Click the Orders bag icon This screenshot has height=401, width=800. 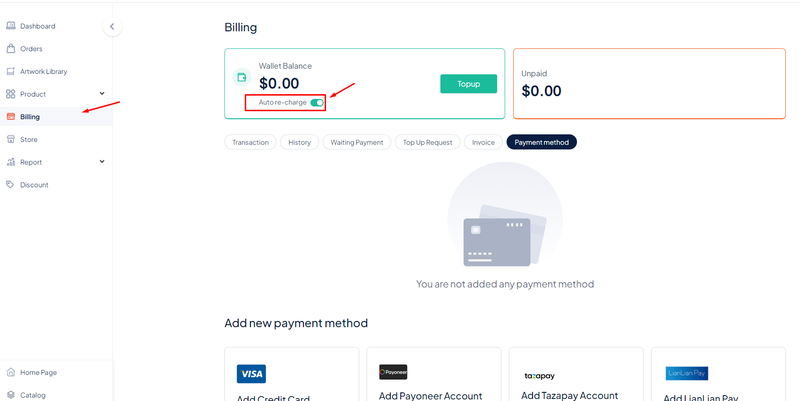coord(10,48)
